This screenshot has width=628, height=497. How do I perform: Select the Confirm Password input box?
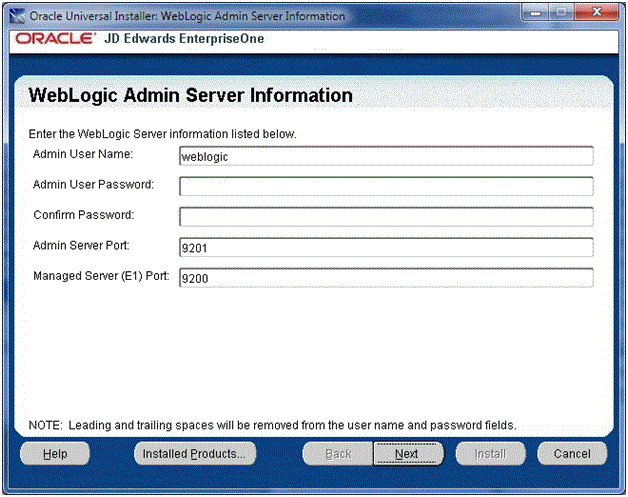[x=386, y=217]
